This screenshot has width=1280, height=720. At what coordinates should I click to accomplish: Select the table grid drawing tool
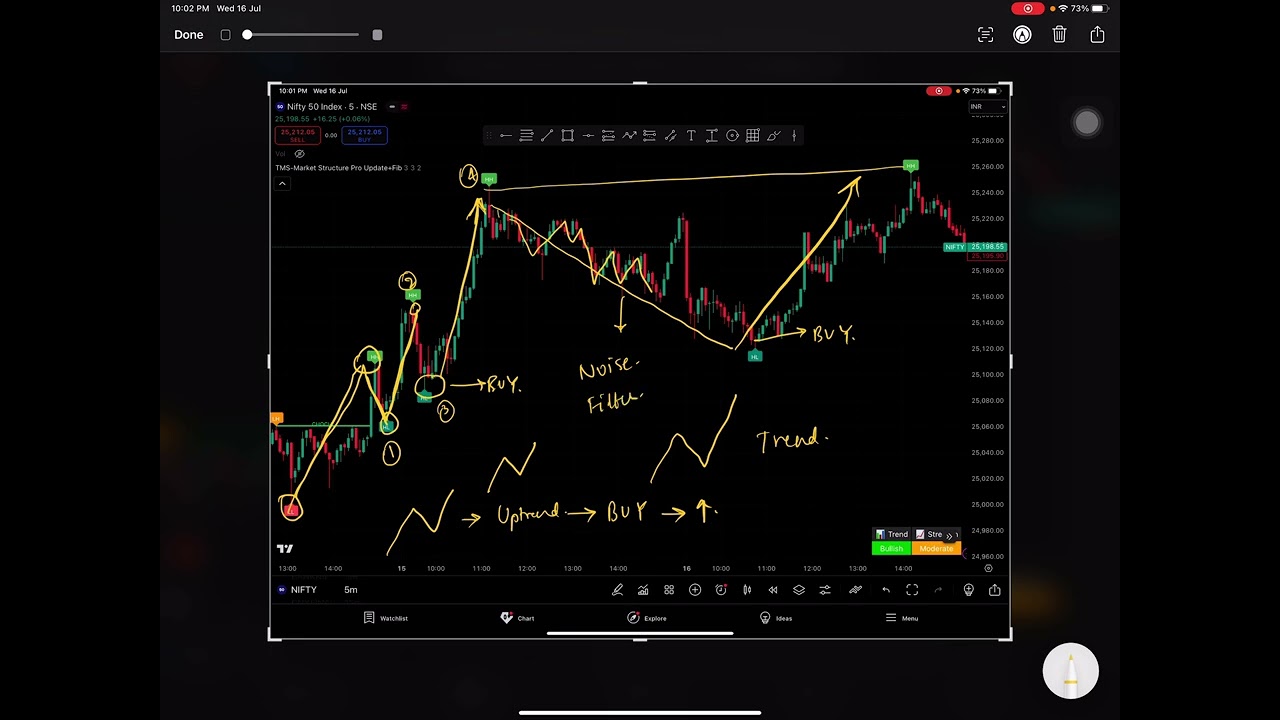(x=753, y=136)
